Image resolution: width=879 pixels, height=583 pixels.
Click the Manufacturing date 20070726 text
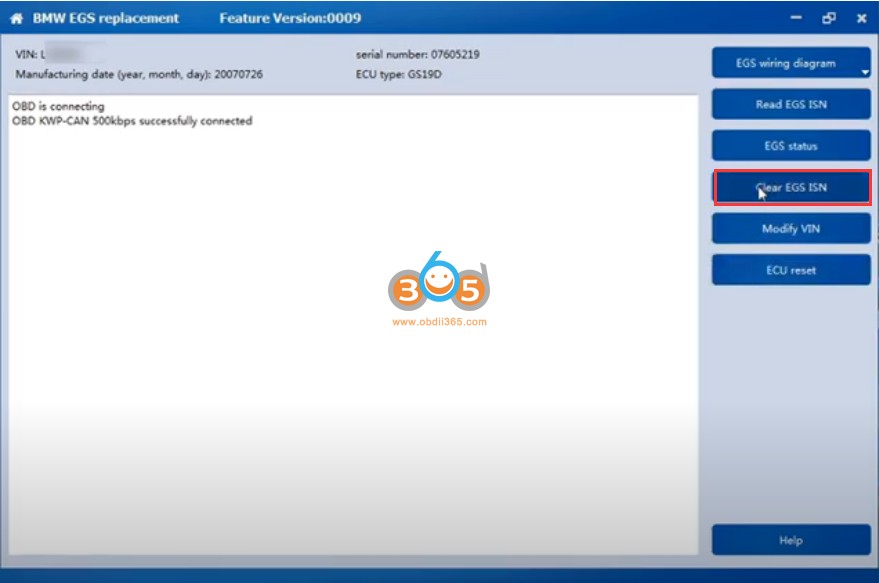(x=139, y=74)
